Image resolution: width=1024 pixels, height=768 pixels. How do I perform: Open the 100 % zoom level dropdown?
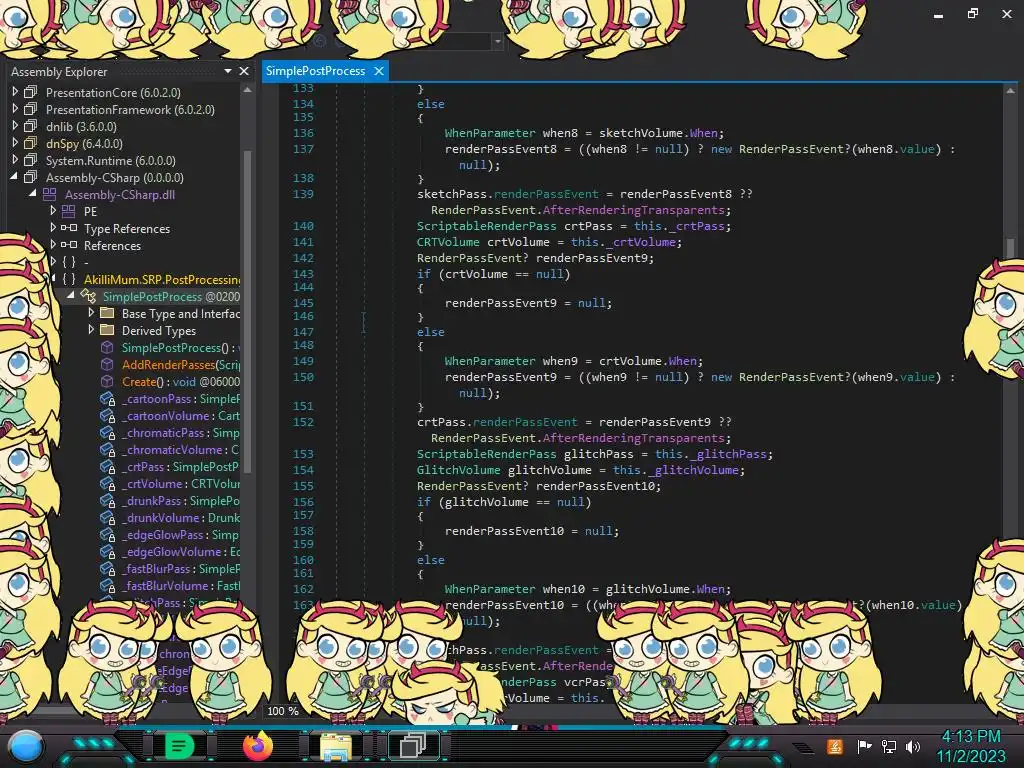(x=282, y=711)
